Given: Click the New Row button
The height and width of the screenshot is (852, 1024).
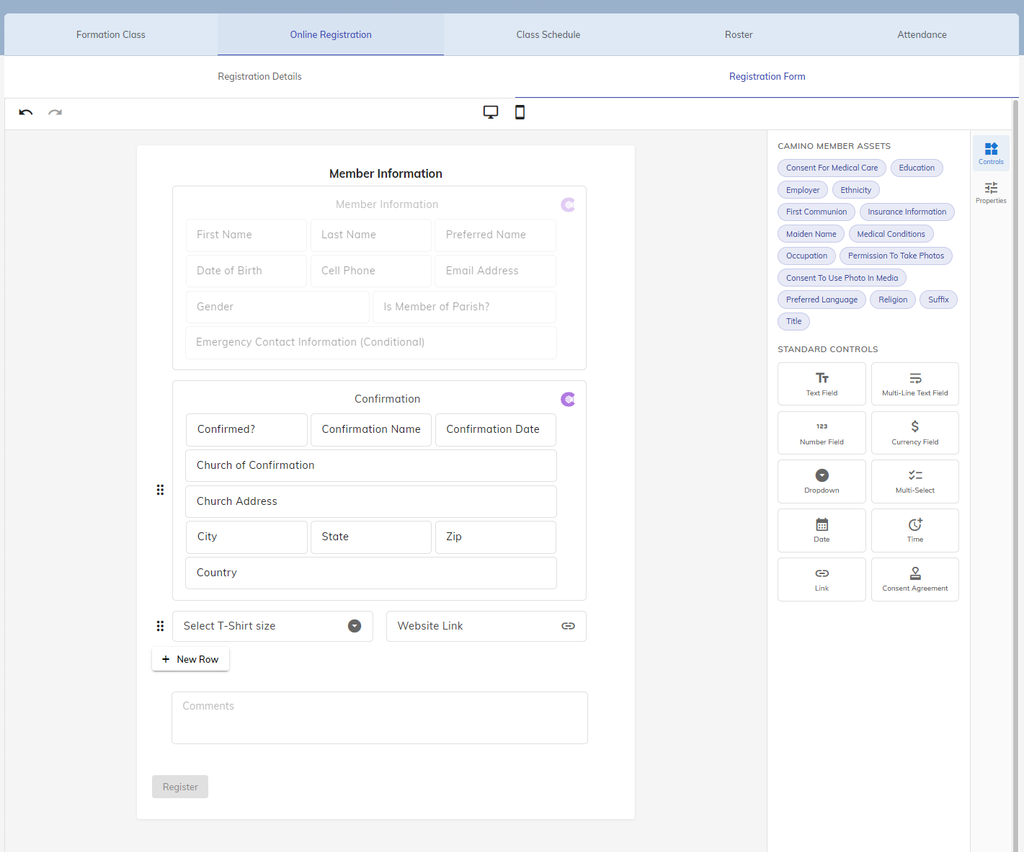Looking at the screenshot, I should (191, 659).
